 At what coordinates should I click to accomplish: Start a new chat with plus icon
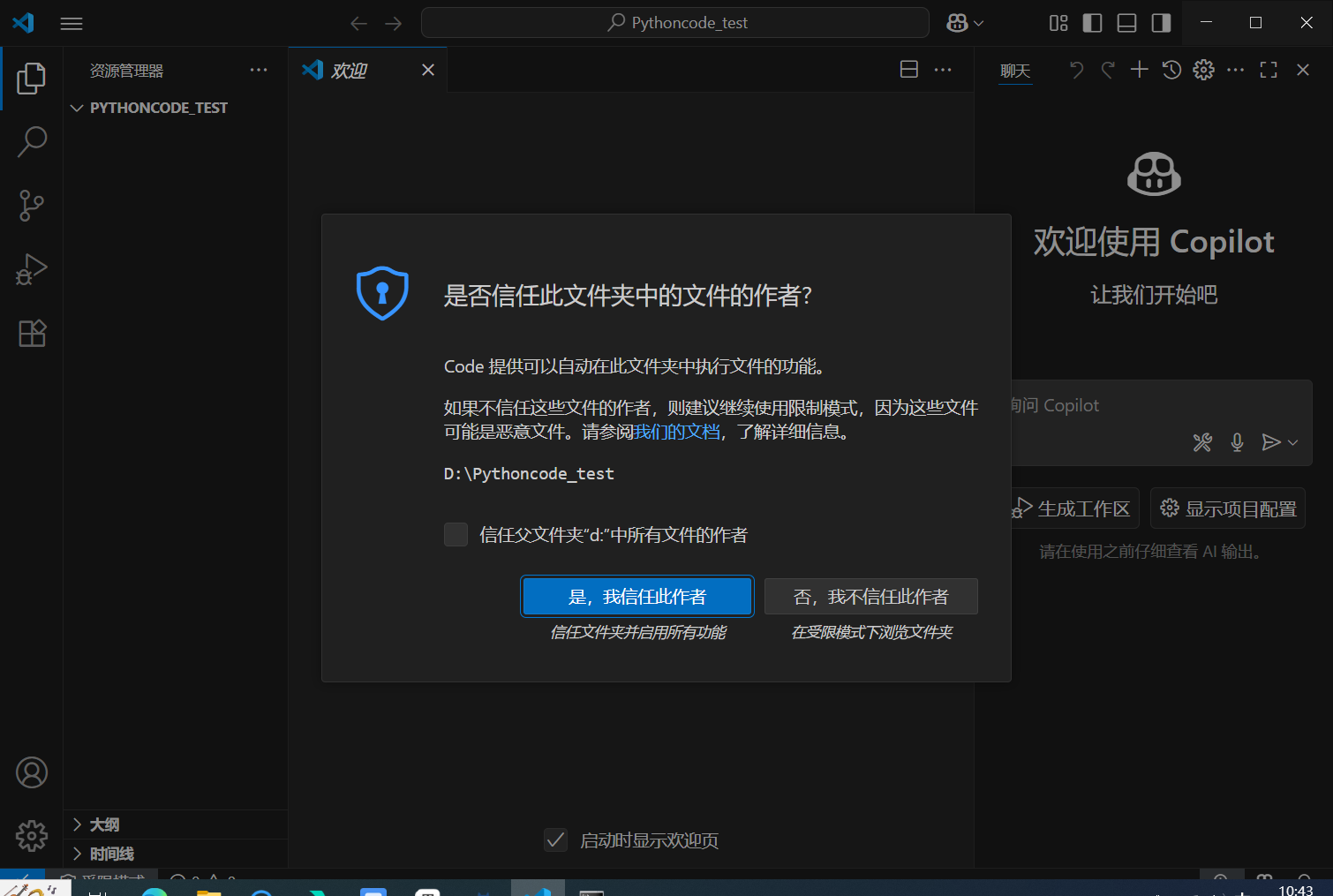point(1140,70)
